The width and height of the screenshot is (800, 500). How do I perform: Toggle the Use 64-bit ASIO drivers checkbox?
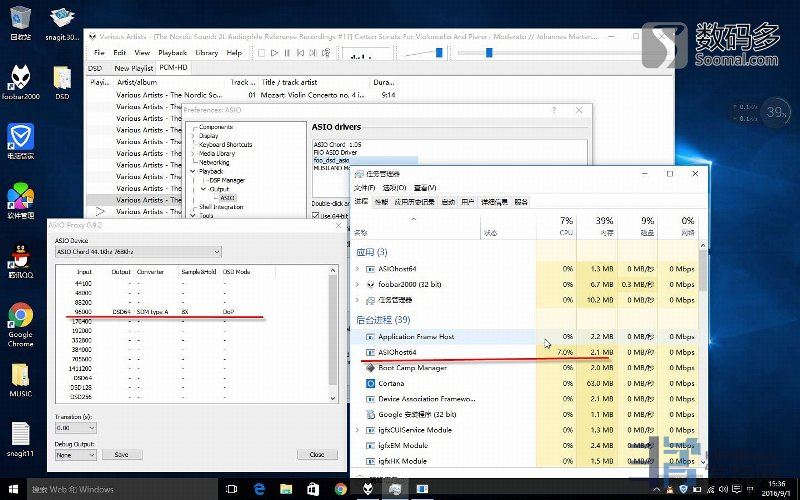(313, 216)
